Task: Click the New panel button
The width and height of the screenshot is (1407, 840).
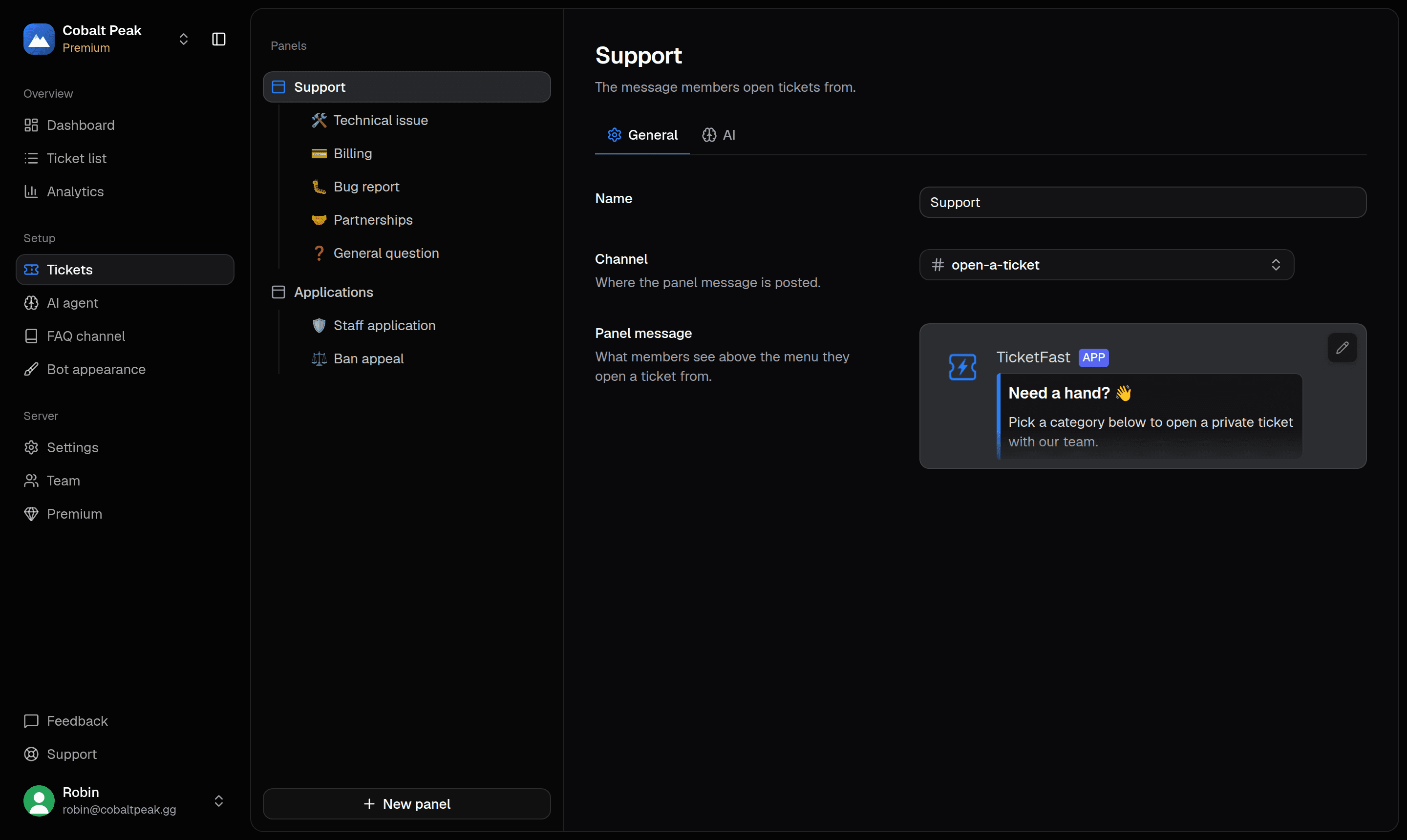Action: [x=406, y=804]
